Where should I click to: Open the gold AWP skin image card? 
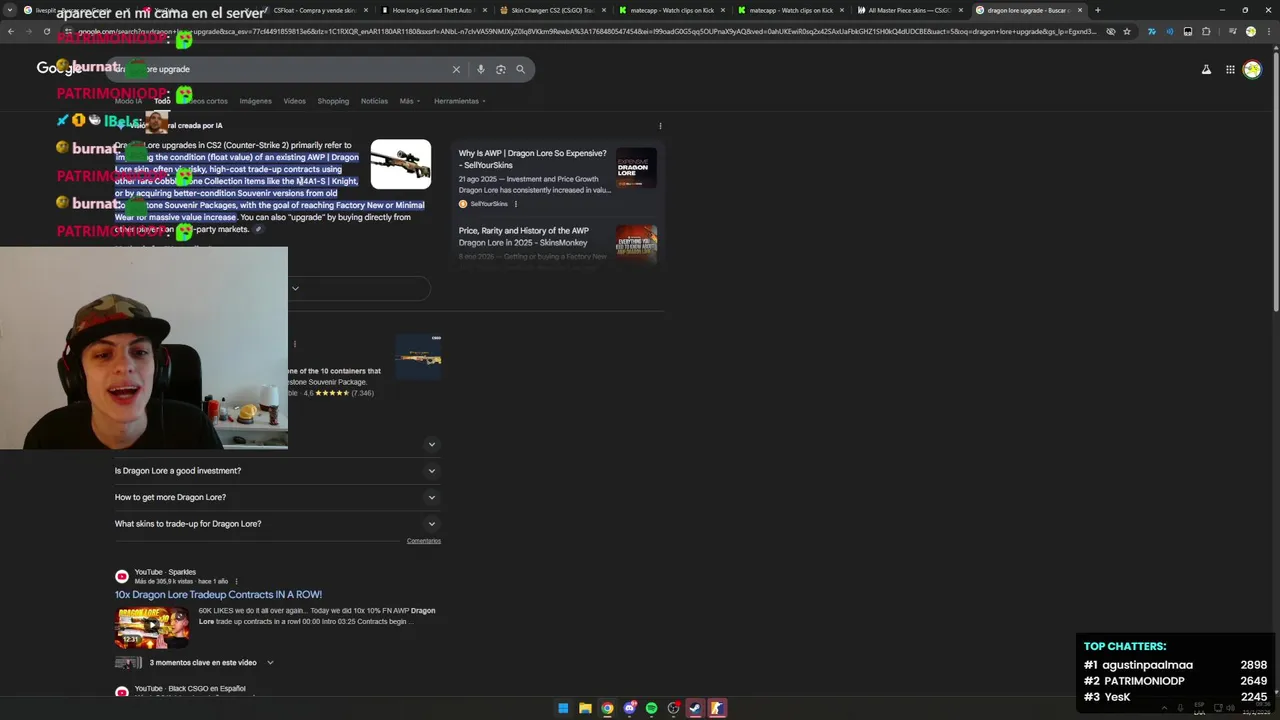click(418, 357)
